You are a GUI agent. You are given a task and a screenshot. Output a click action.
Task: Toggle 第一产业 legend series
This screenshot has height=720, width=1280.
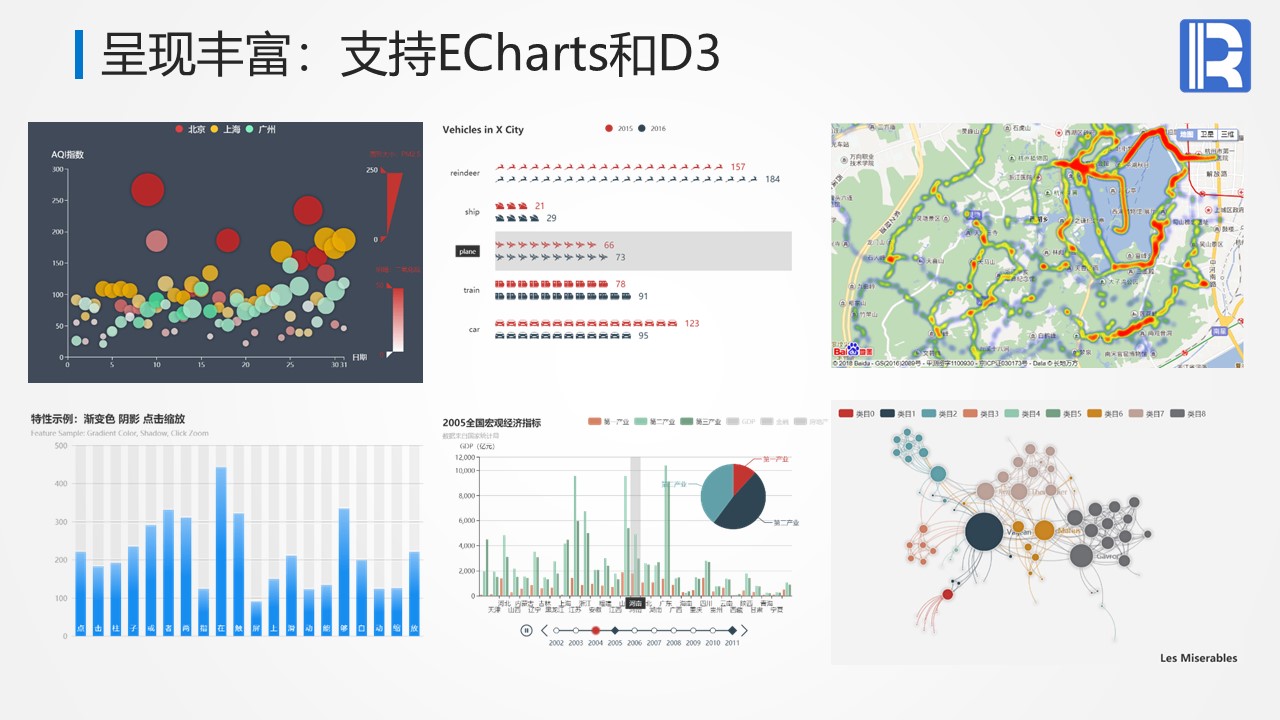click(609, 423)
